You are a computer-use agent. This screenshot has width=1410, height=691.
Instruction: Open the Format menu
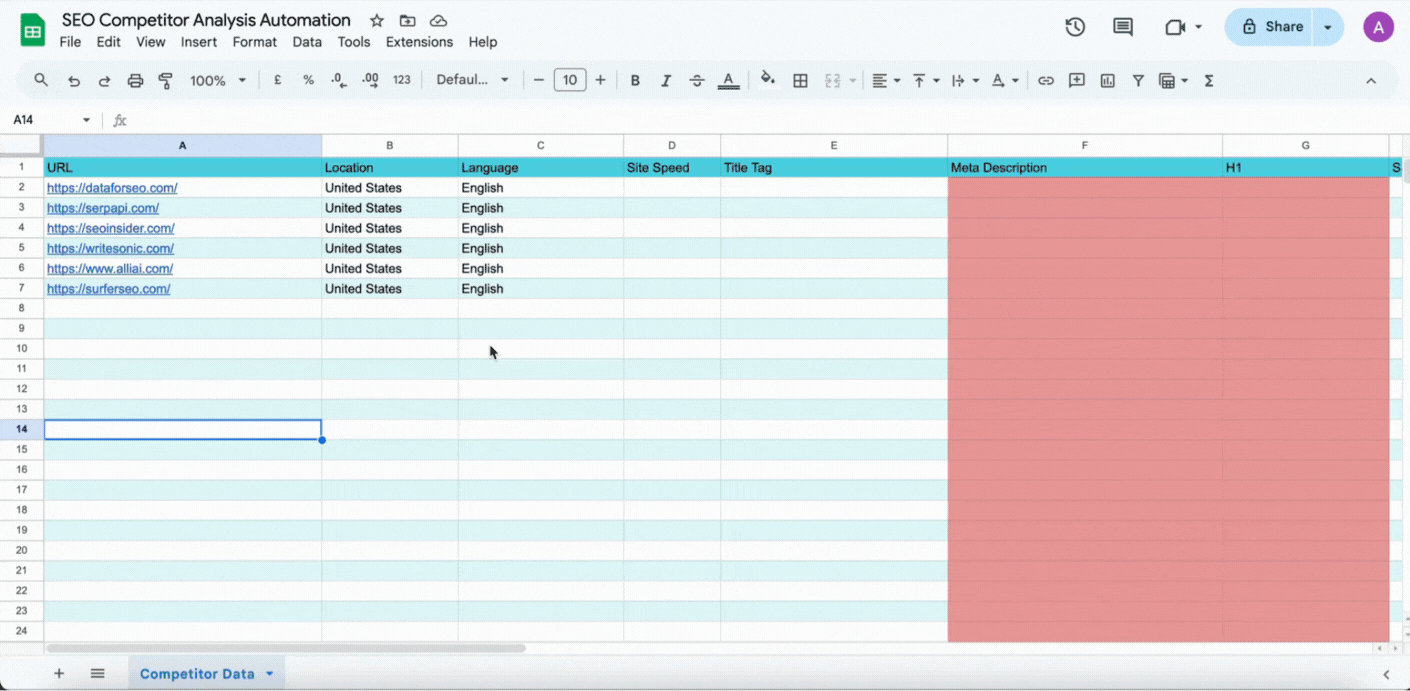254,42
